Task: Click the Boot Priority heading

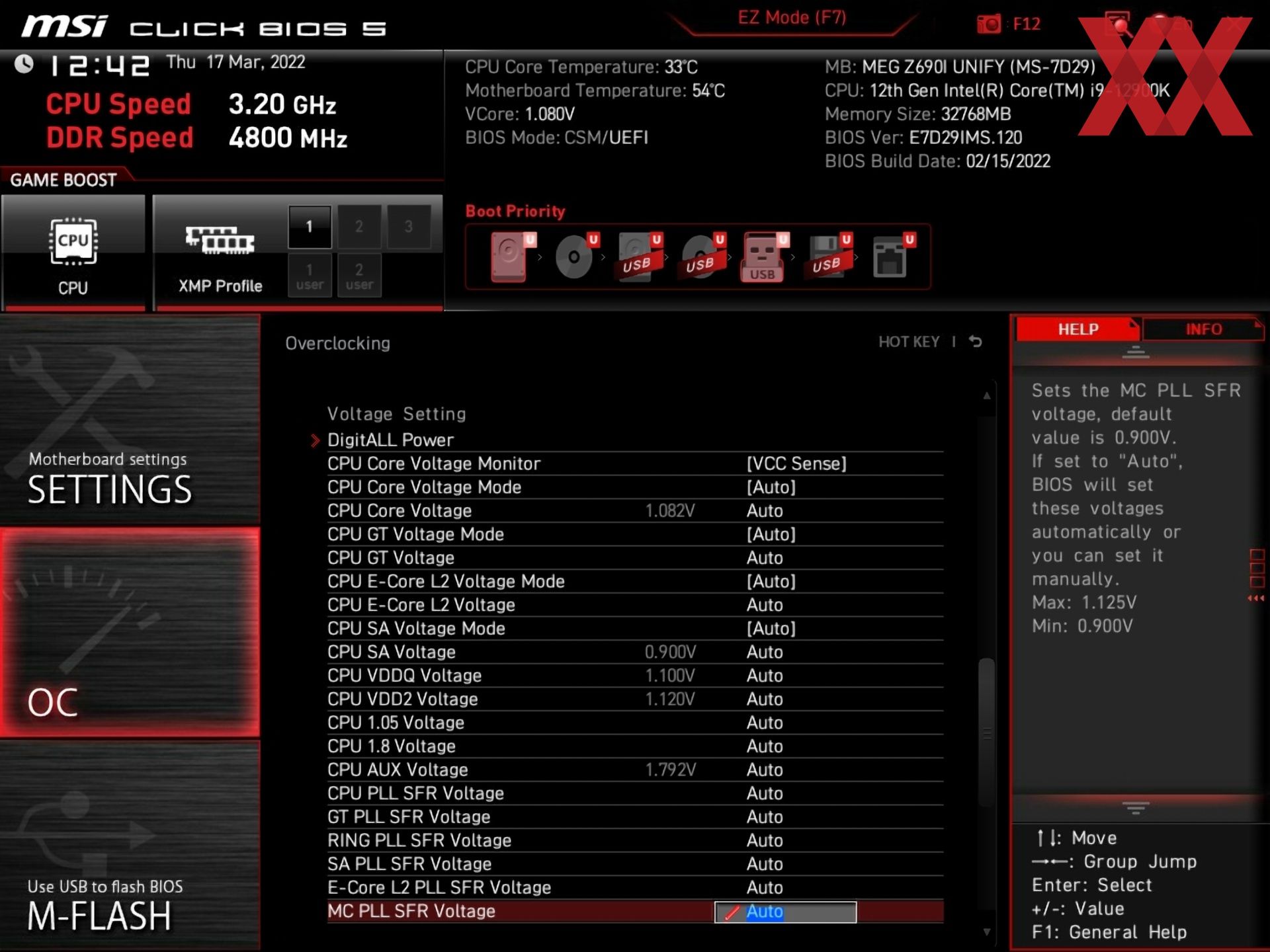Action: coord(515,212)
